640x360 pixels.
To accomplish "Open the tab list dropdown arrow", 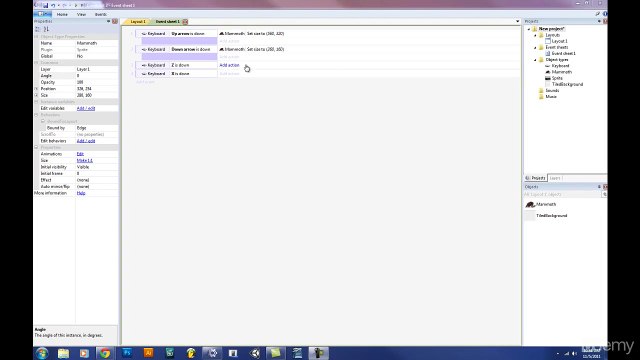I will click(518, 21).
